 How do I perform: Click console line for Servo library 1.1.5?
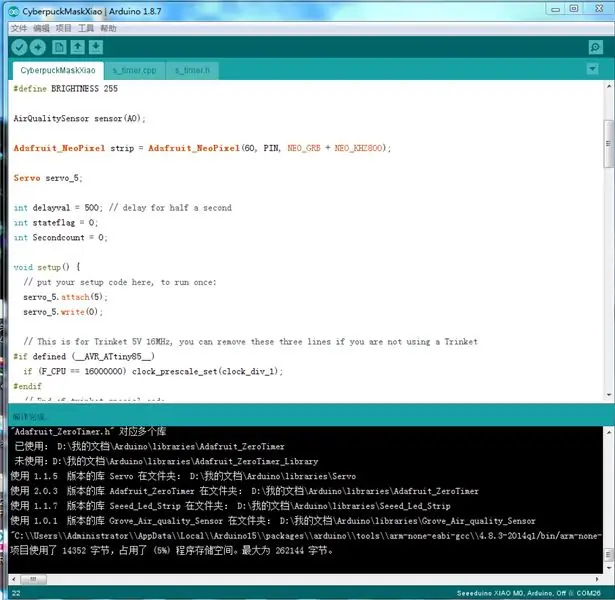(x=183, y=476)
